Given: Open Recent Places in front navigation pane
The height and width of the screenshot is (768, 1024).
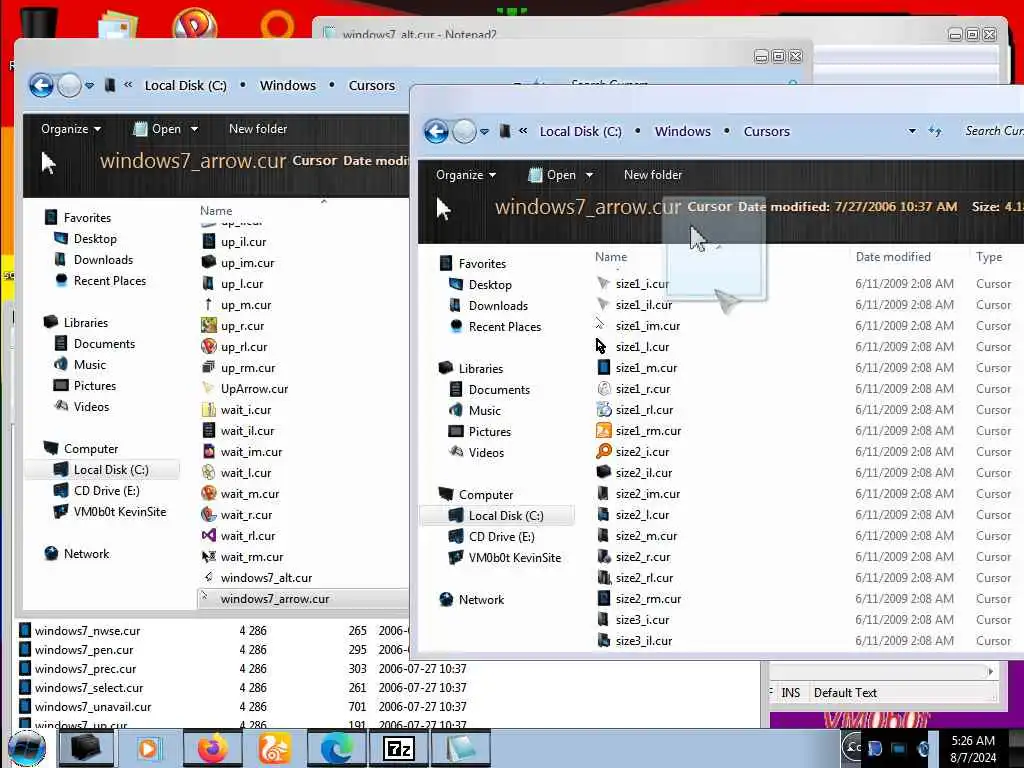Looking at the screenshot, I should click(495, 327).
